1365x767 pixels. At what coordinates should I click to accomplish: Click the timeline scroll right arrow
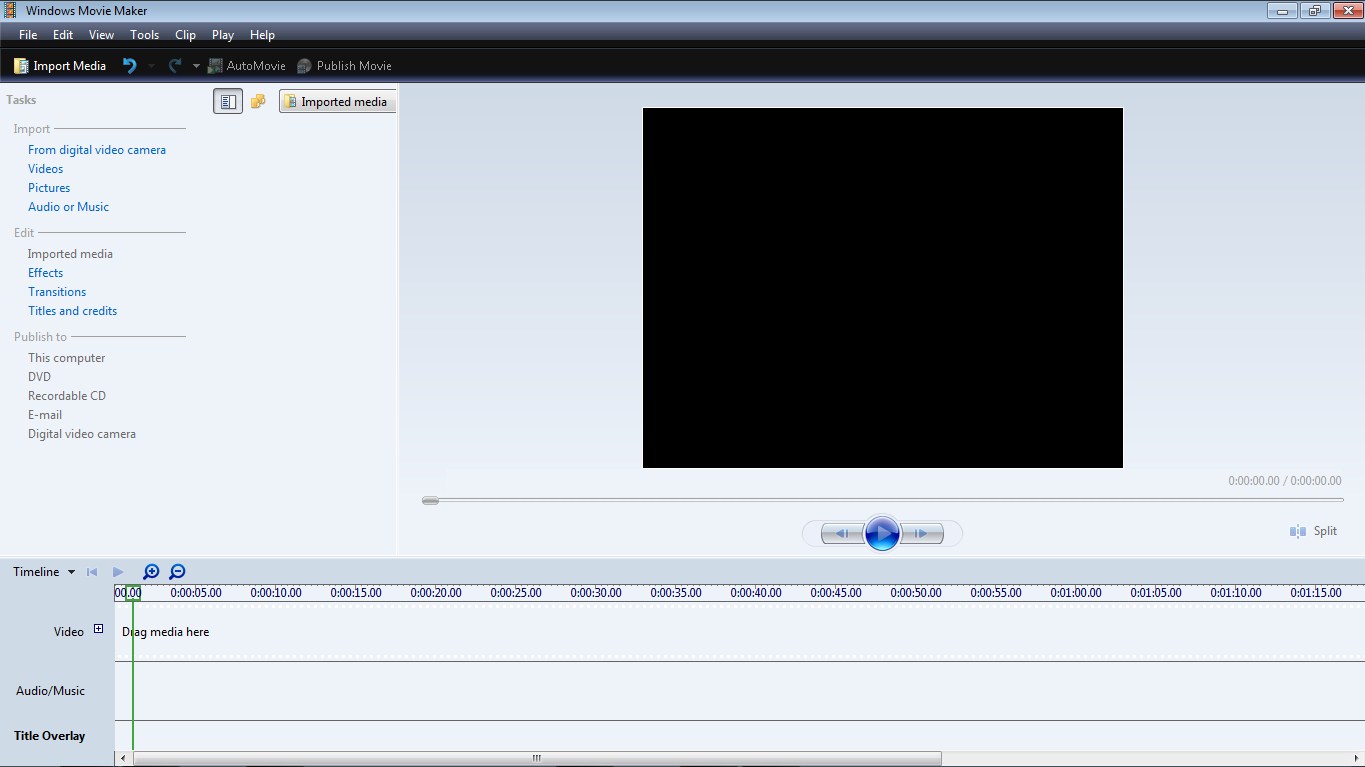pos(1357,758)
